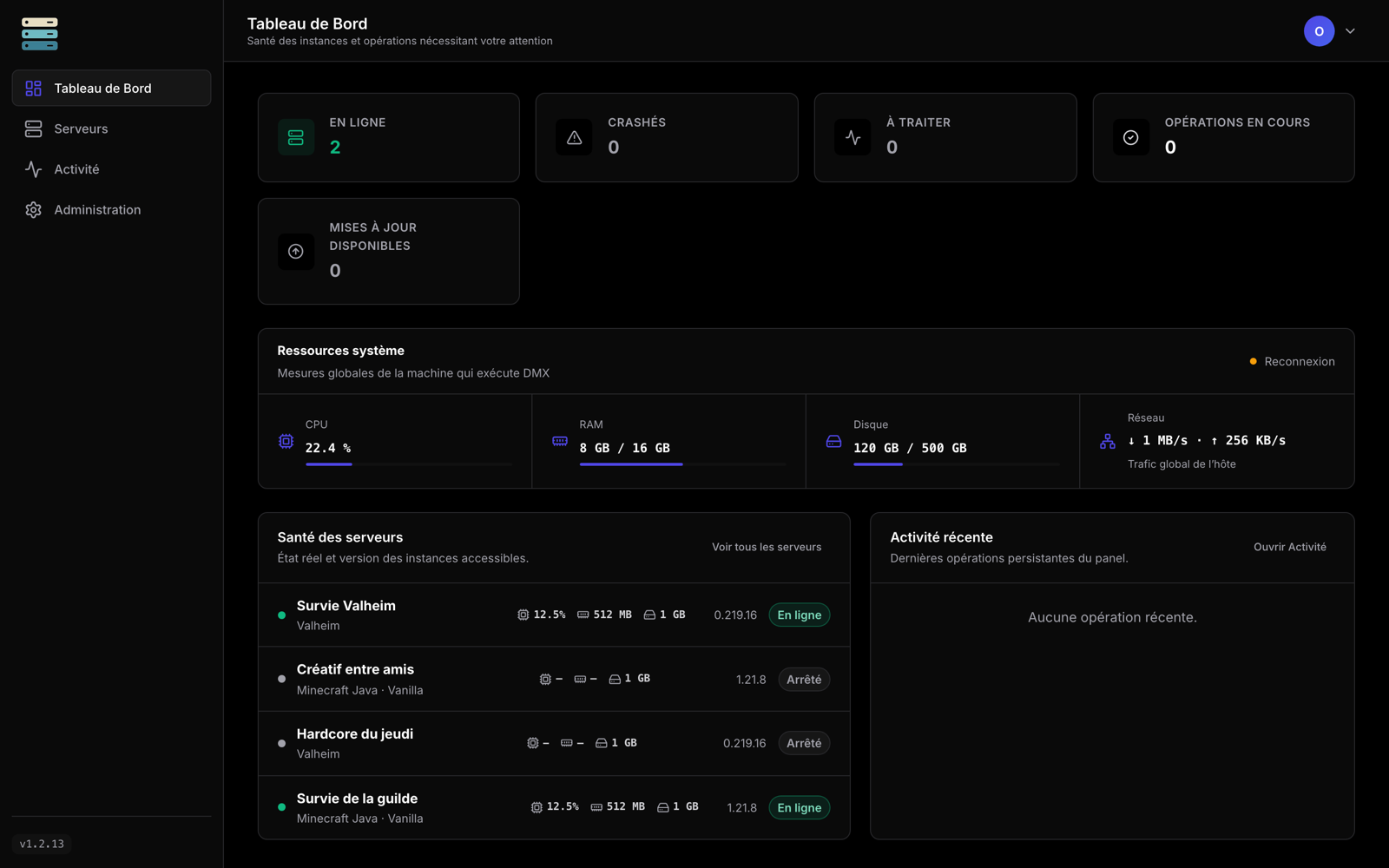Click the RAM icon in Survie de la guilde row
The image size is (1389, 868).
coord(596,807)
